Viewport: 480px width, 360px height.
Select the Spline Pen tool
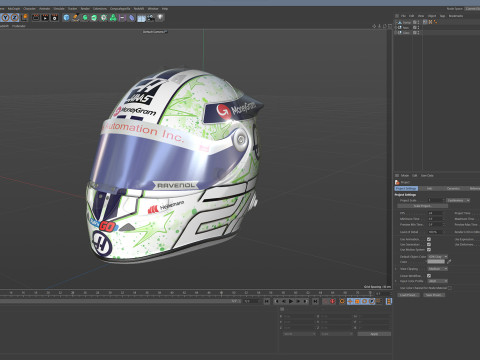coord(75,17)
